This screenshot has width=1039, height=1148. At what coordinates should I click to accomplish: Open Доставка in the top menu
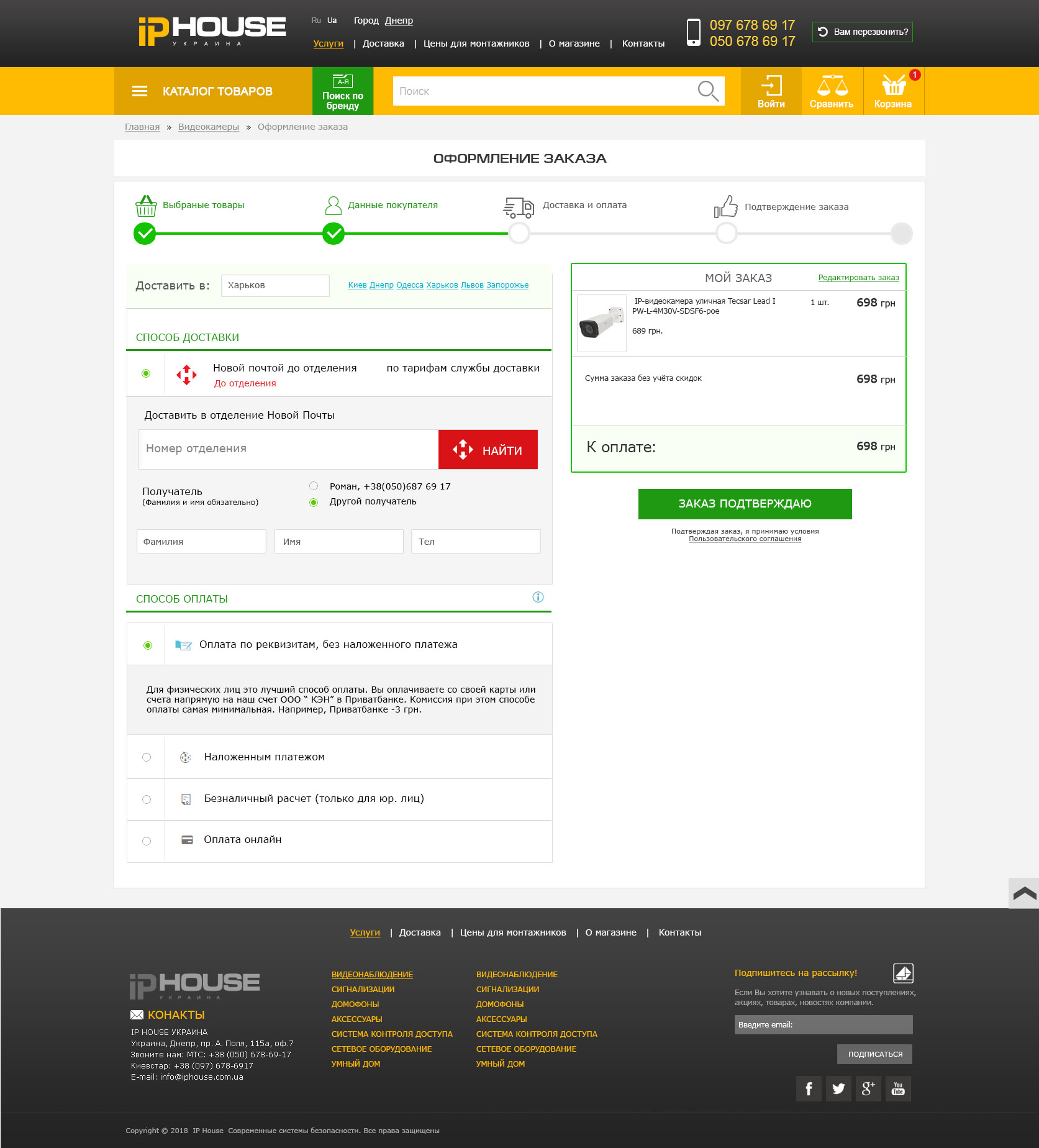tap(383, 43)
